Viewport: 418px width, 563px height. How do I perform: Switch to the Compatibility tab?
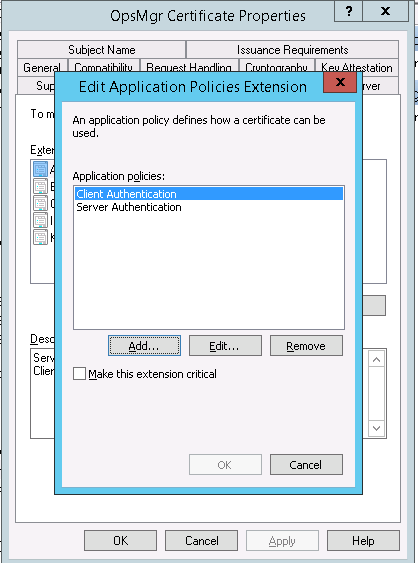coord(103,67)
